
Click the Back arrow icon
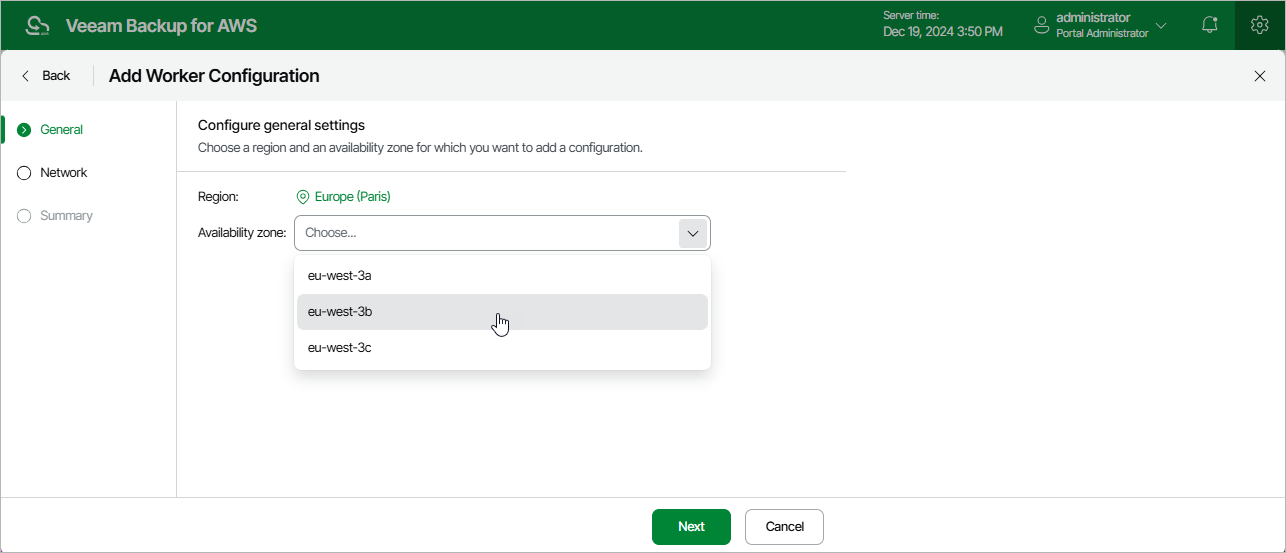(26, 76)
